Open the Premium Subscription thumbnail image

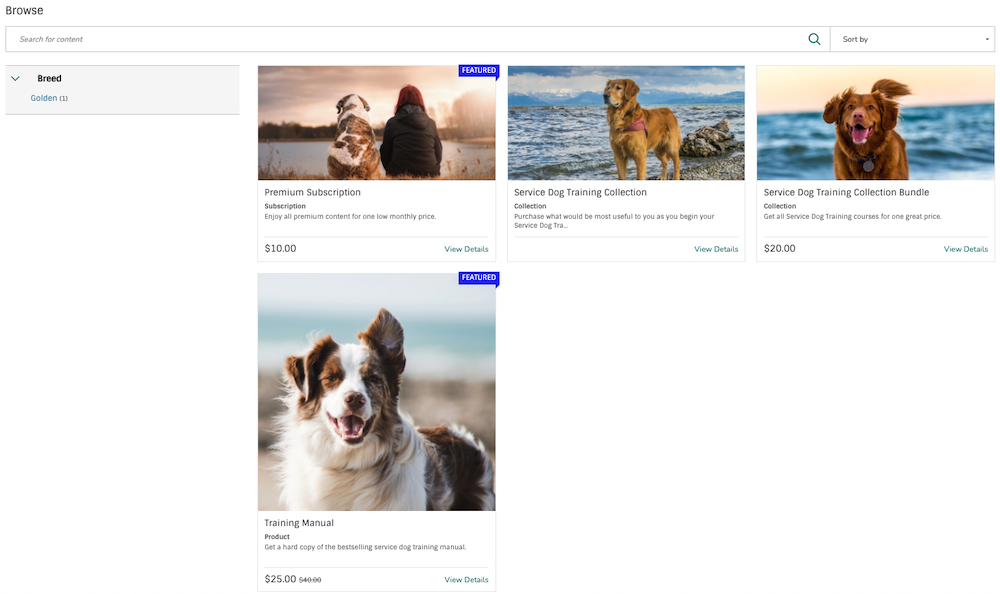tap(376, 122)
